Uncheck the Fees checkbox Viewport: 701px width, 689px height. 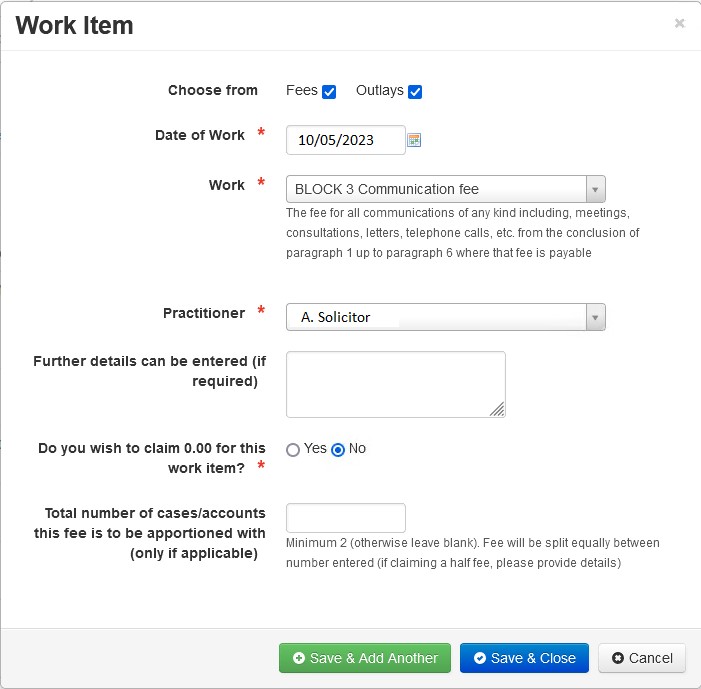(x=329, y=92)
